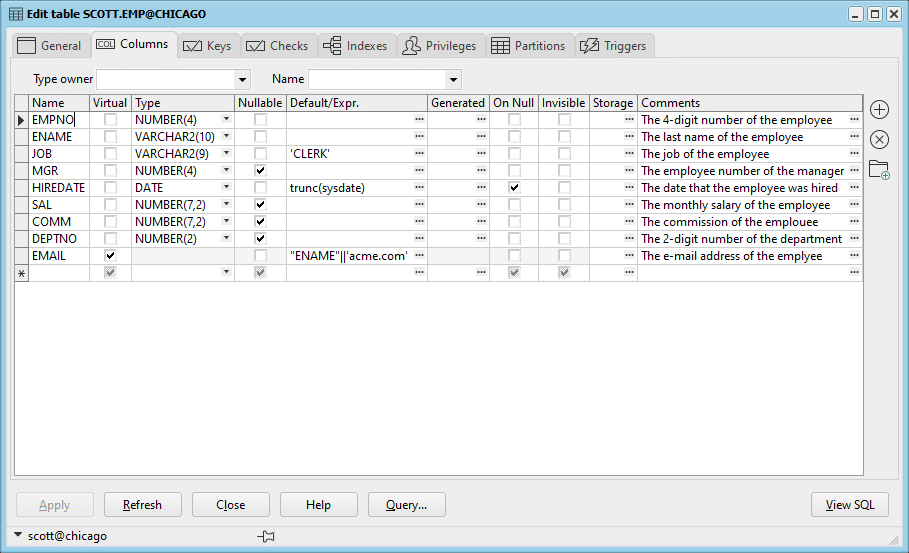The width and height of the screenshot is (909, 553).
Task: Toggle On Null checkbox for HIREDATE
Action: (514, 187)
